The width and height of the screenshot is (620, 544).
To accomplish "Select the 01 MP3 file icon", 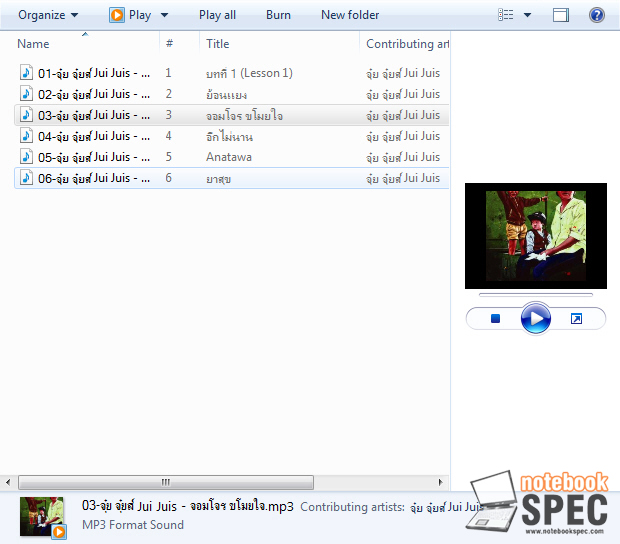I will tap(27, 73).
